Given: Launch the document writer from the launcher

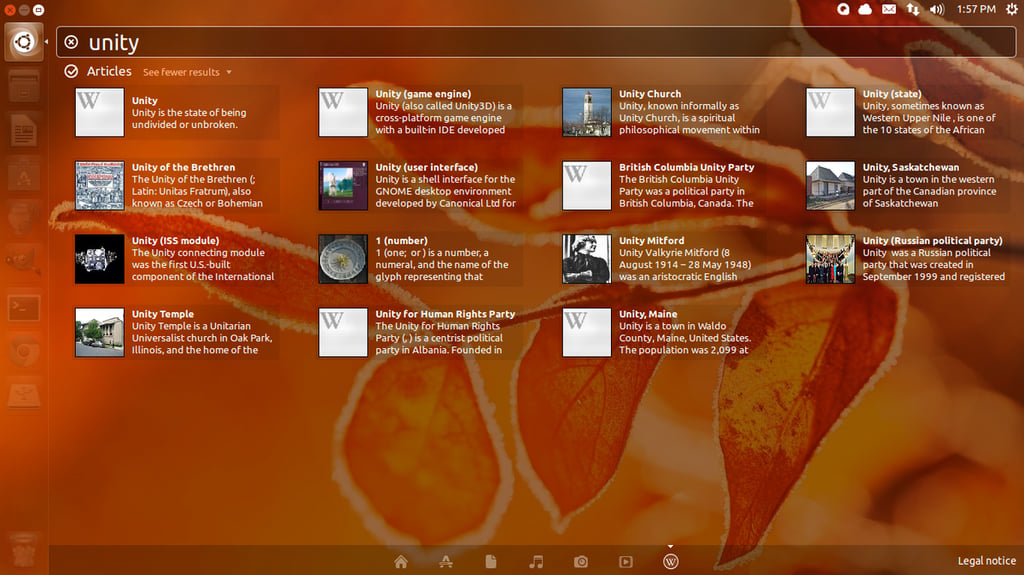Looking at the screenshot, I should click(24, 131).
